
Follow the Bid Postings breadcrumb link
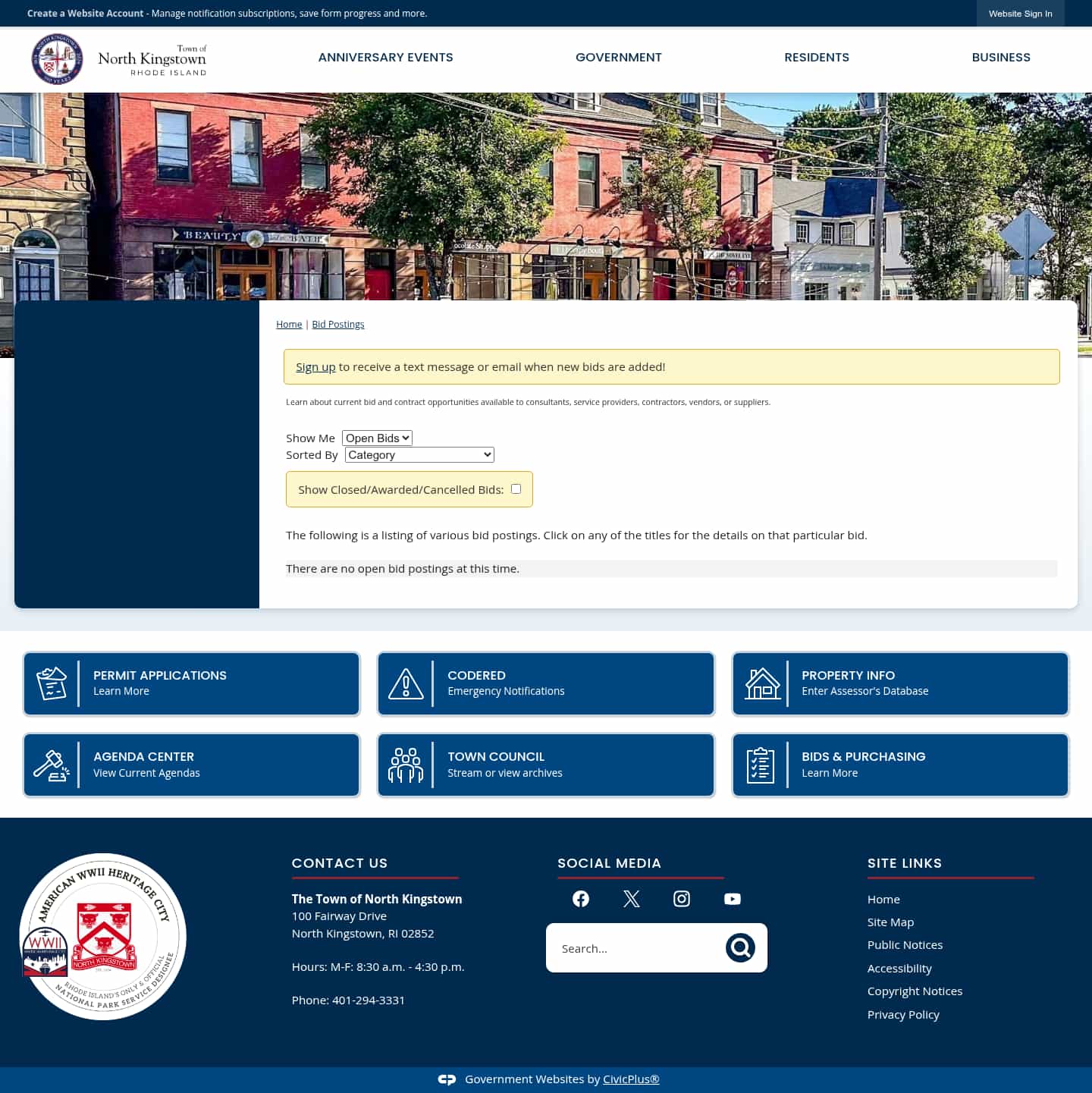click(338, 325)
